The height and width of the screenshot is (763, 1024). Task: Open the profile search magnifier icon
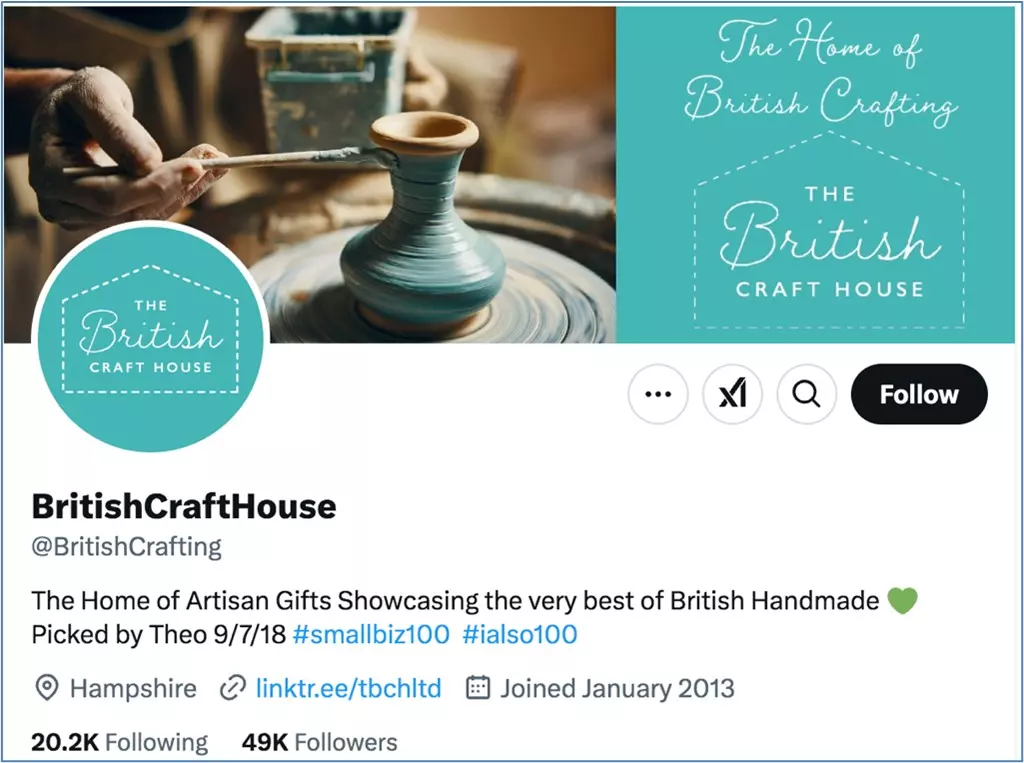click(x=807, y=394)
